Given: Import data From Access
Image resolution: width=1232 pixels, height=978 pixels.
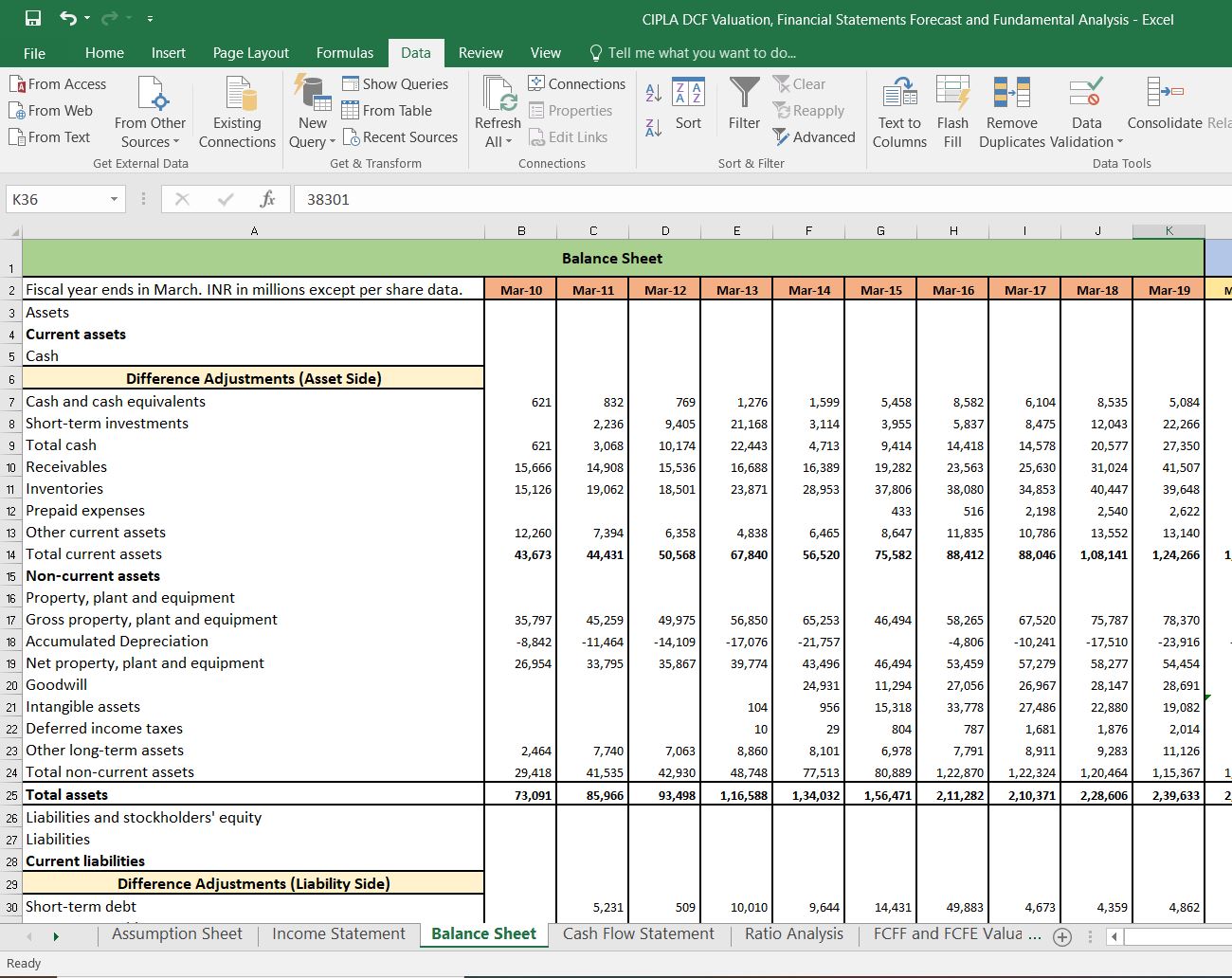Looking at the screenshot, I should coord(58,84).
